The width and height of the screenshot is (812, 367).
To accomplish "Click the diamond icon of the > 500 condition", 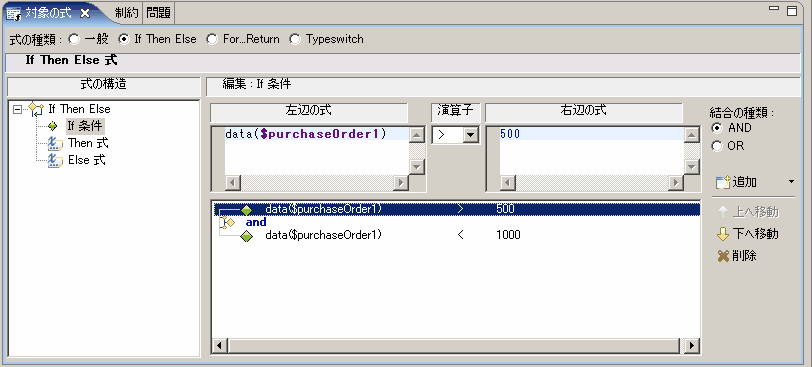I will [x=246, y=210].
